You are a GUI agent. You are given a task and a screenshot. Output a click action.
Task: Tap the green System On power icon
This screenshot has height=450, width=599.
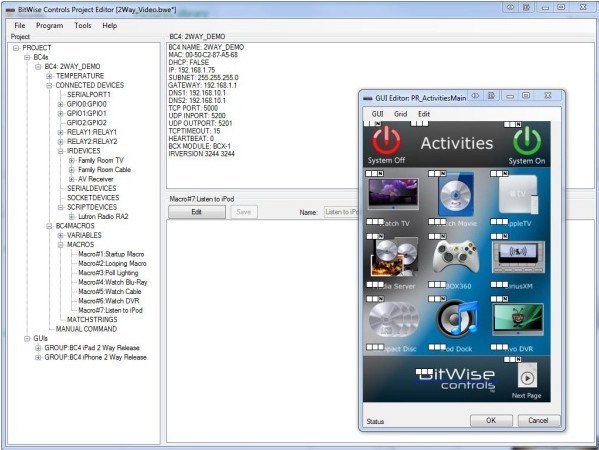tap(527, 141)
